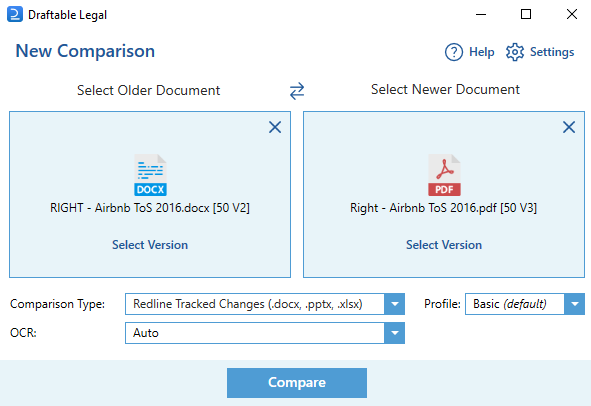Click the OCR Auto combo box
591x406 pixels.
pos(265,333)
